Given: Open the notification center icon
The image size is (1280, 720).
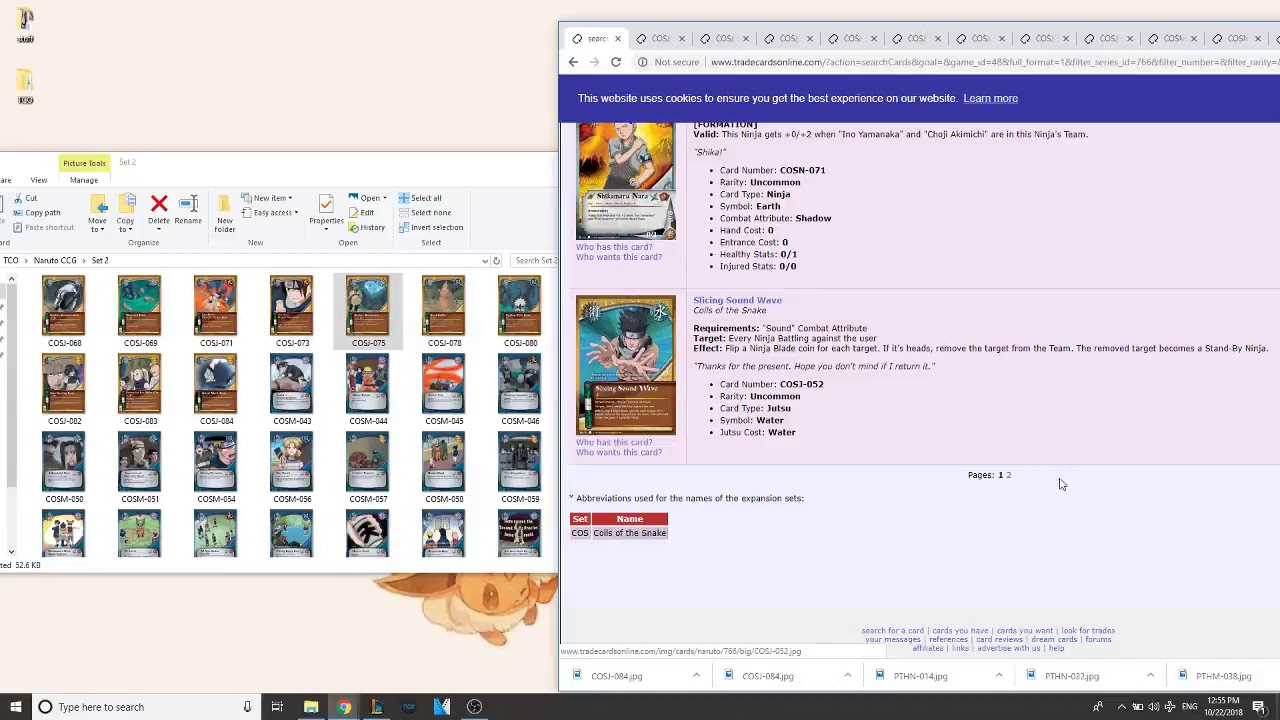Looking at the screenshot, I should click(x=1259, y=707).
